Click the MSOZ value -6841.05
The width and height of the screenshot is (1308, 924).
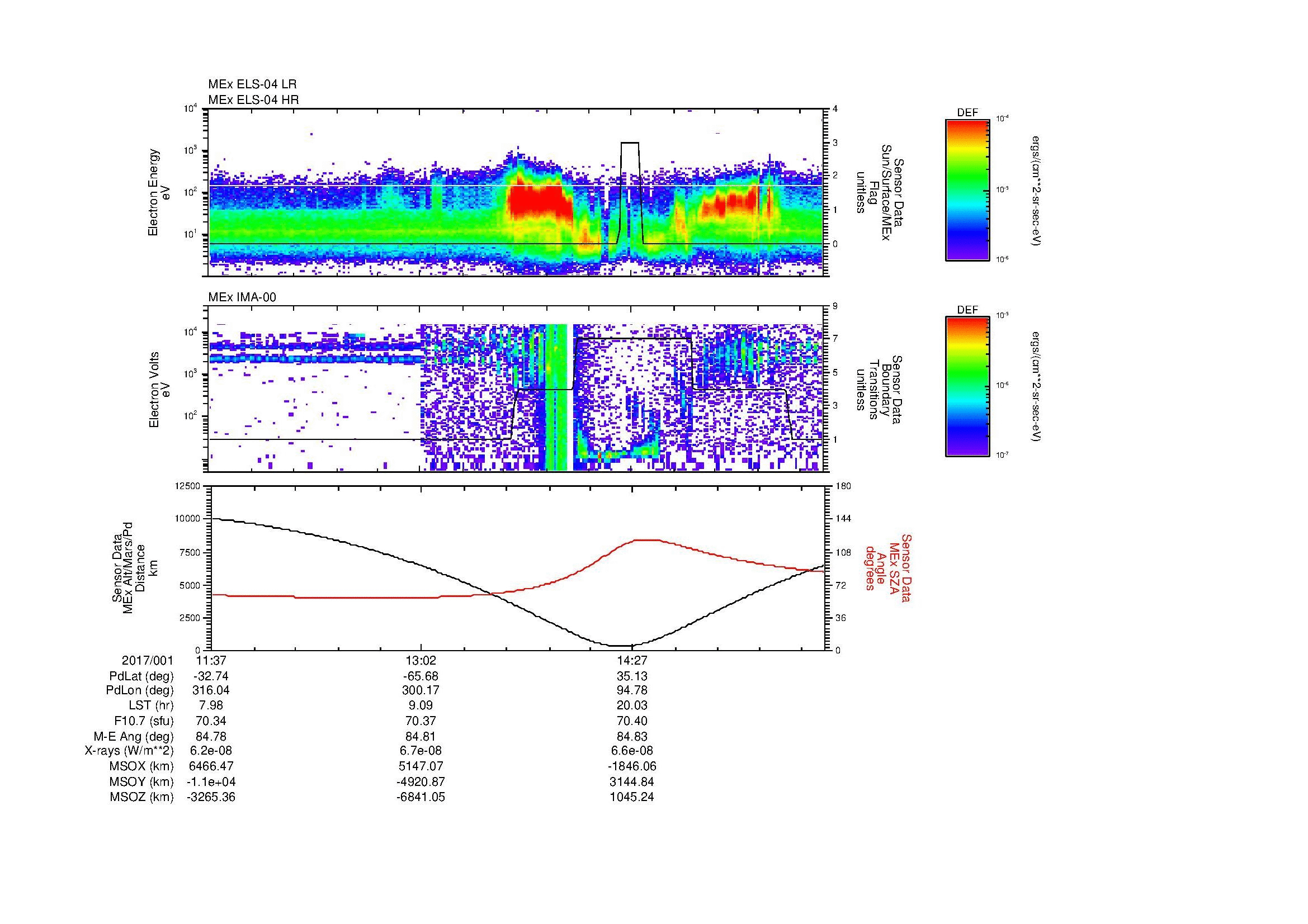pos(421,797)
